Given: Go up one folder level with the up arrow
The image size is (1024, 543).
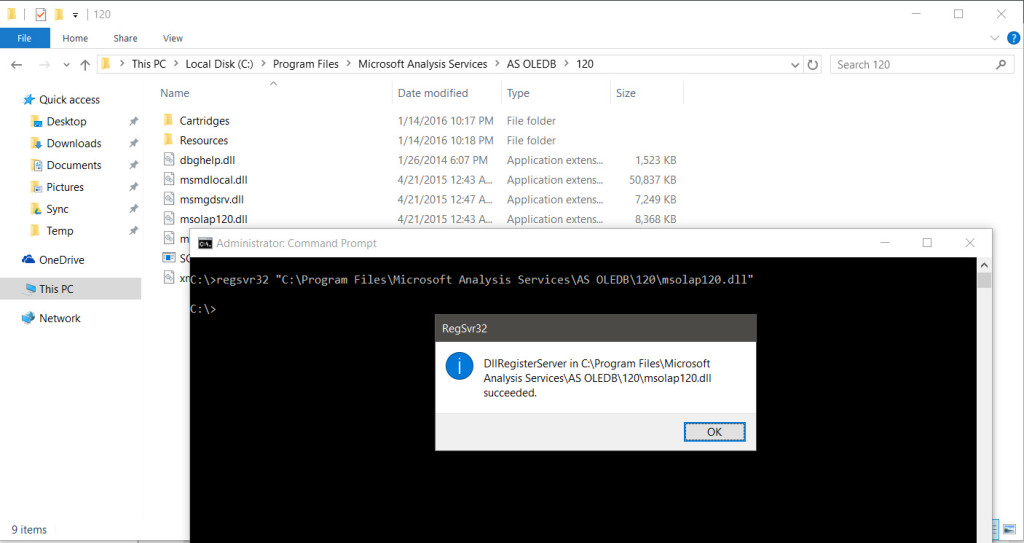Looking at the screenshot, I should point(84,64).
